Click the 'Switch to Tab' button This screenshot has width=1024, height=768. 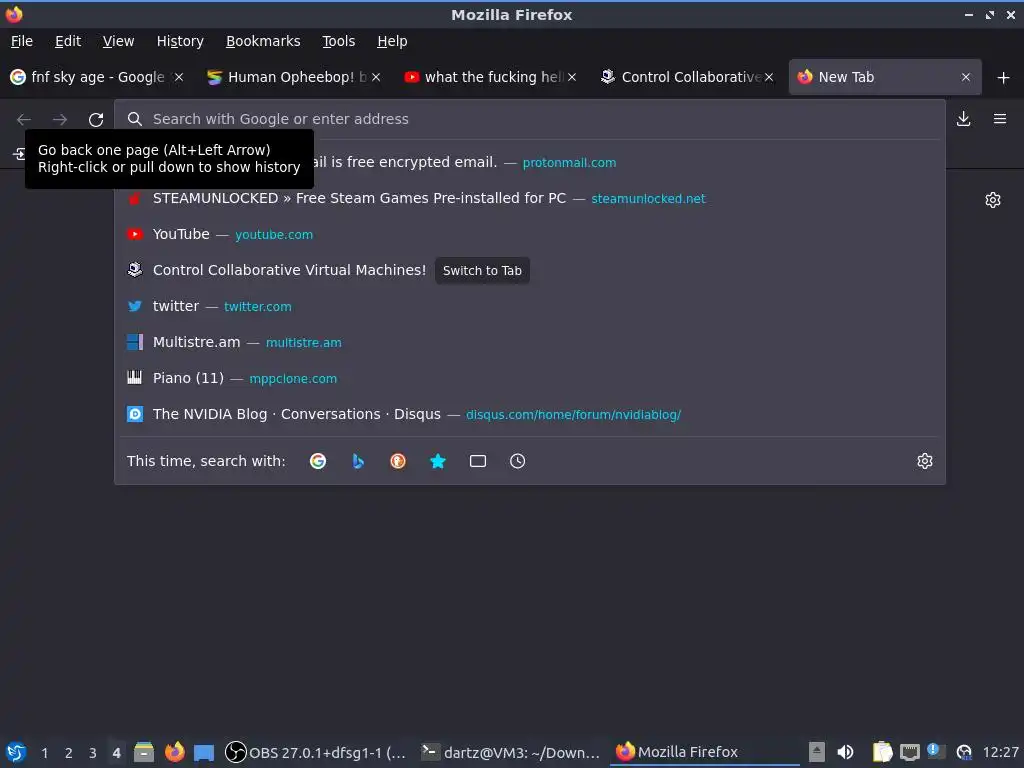point(482,270)
